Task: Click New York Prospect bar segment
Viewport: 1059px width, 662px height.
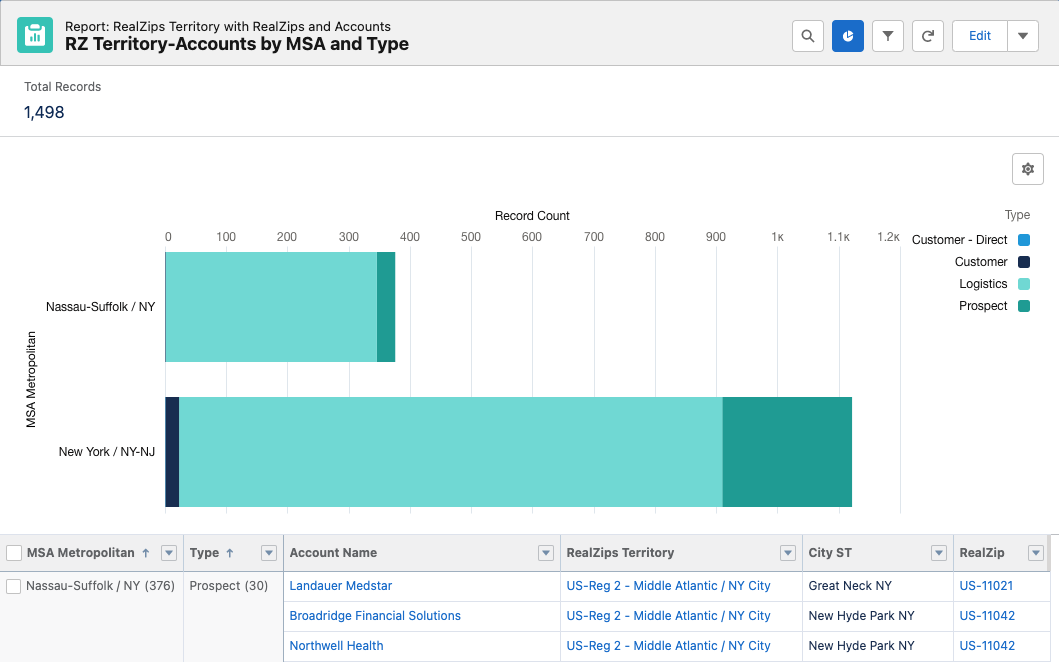Action: click(x=787, y=452)
